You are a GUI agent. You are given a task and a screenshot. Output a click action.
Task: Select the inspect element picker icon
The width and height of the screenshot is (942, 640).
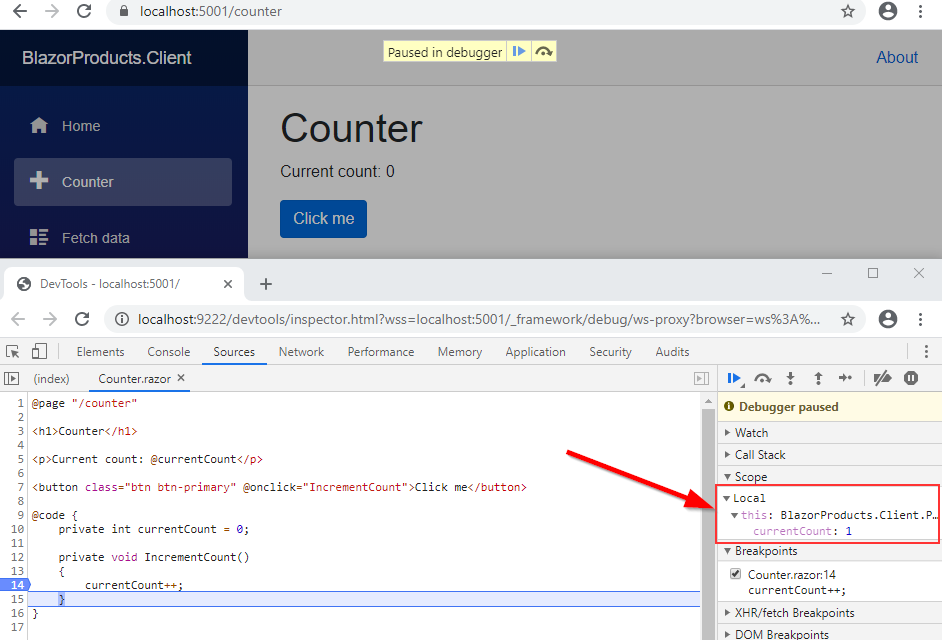point(13,352)
